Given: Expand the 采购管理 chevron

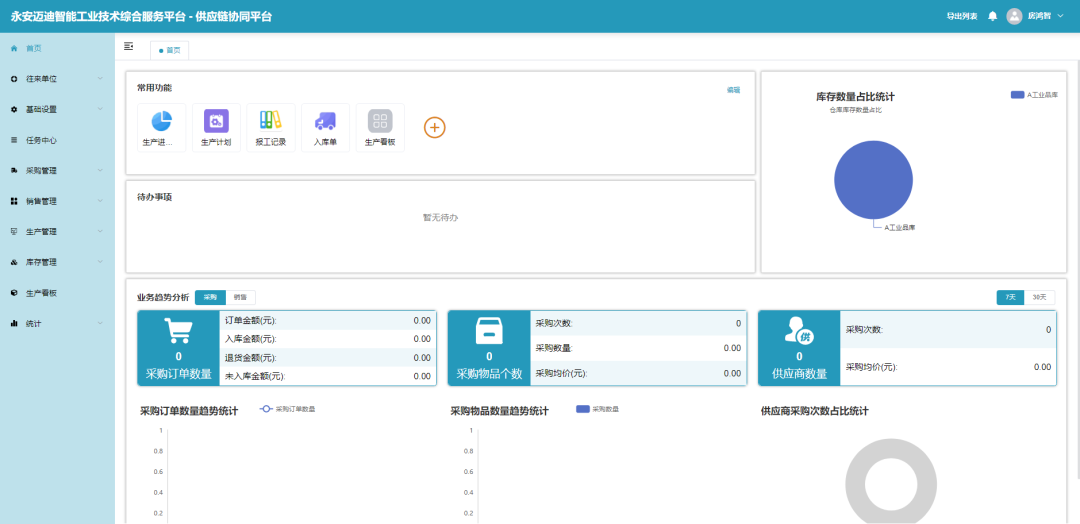Looking at the screenshot, I should coord(100,170).
